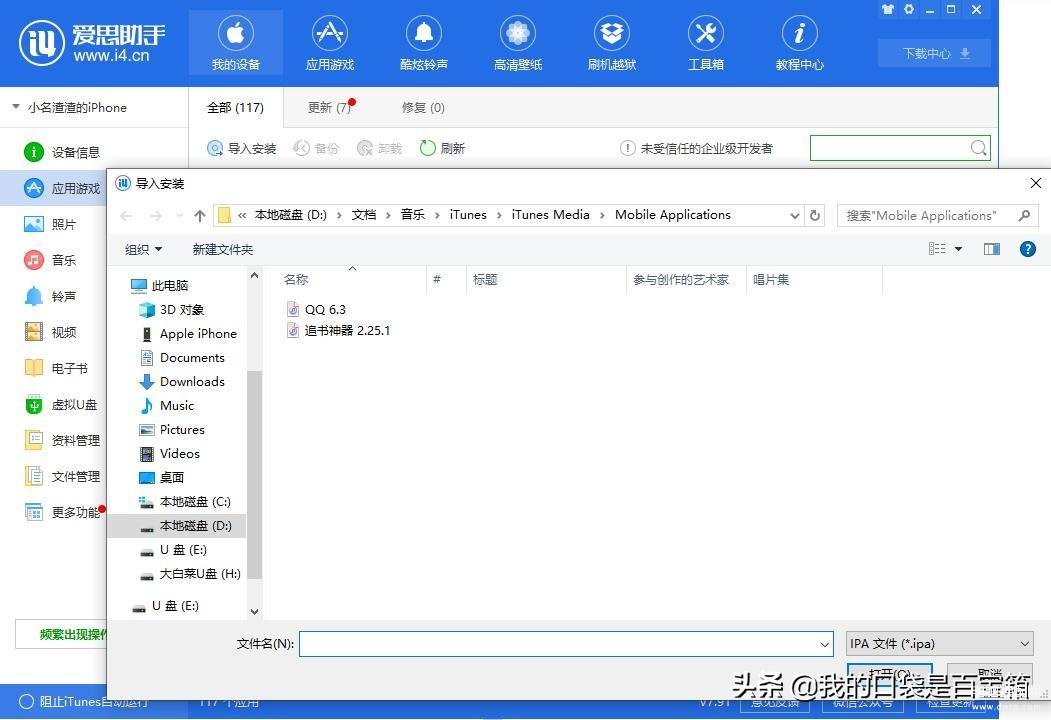Select 桌面 desktop in the navigation tree
This screenshot has height=720, width=1051.
tap(162, 477)
